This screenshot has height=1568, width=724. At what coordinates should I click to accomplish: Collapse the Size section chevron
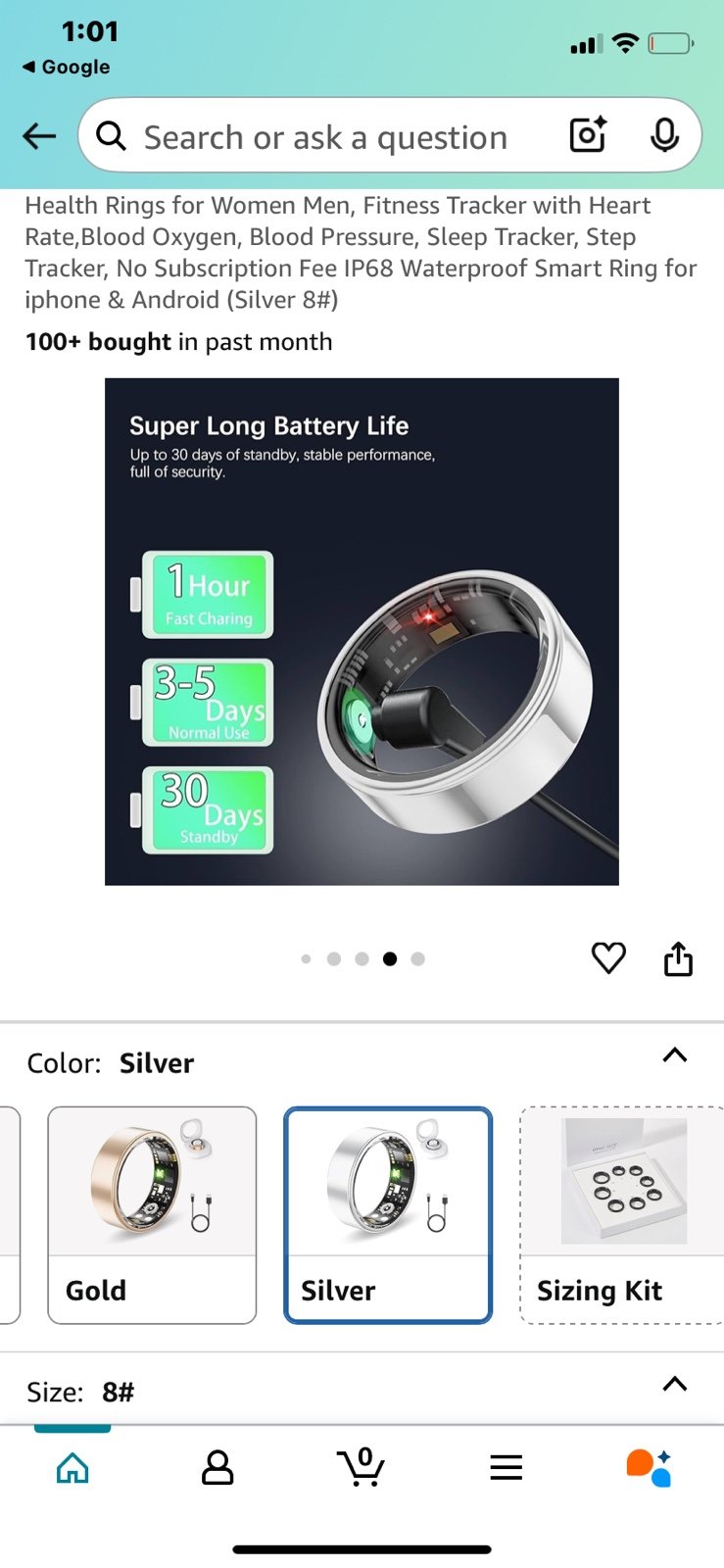pos(675,1385)
